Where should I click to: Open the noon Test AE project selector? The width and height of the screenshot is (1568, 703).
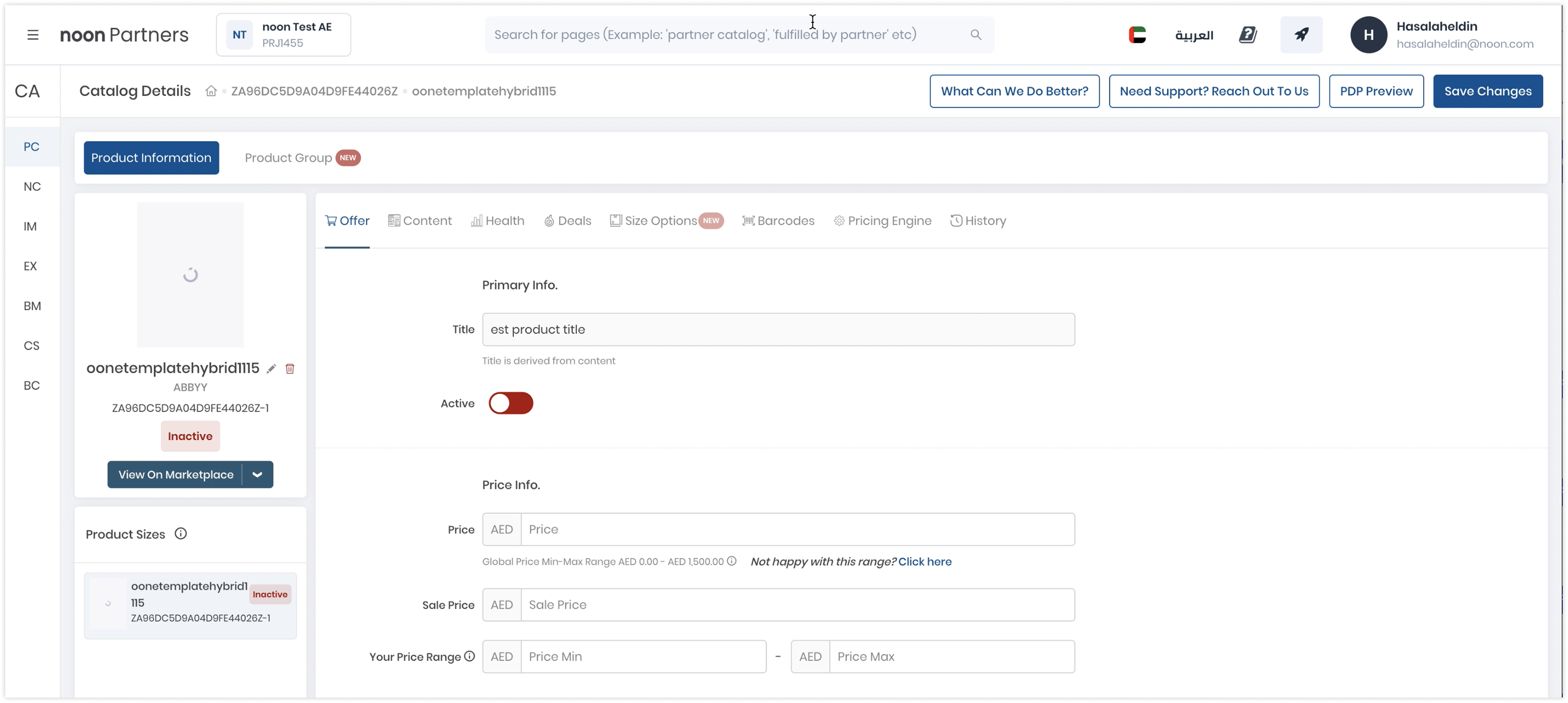(283, 35)
